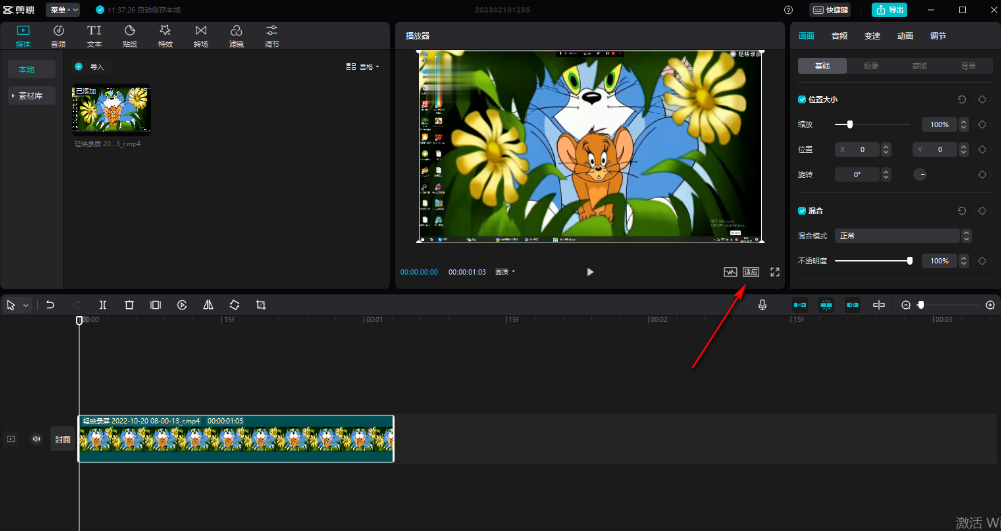Click the microphone record voiceover icon
Image resolution: width=1001 pixels, height=531 pixels.
click(x=762, y=305)
